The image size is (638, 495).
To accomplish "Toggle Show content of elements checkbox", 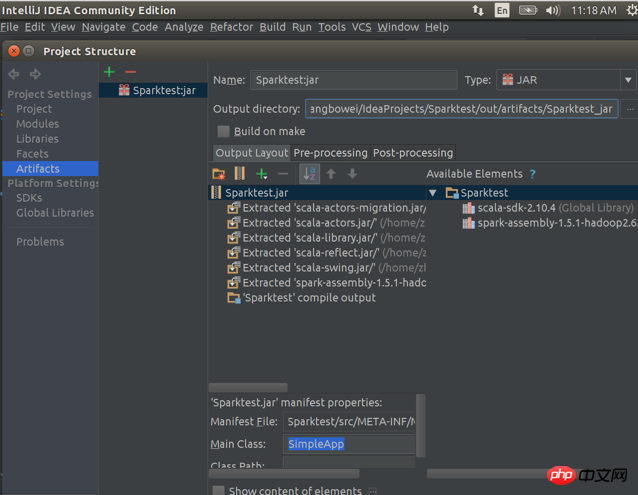I will (218, 490).
